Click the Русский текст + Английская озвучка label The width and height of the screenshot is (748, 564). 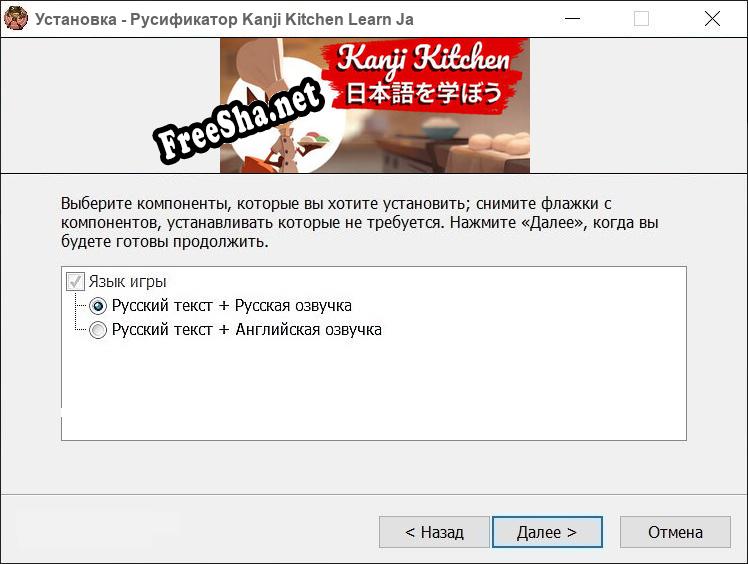[246, 330]
